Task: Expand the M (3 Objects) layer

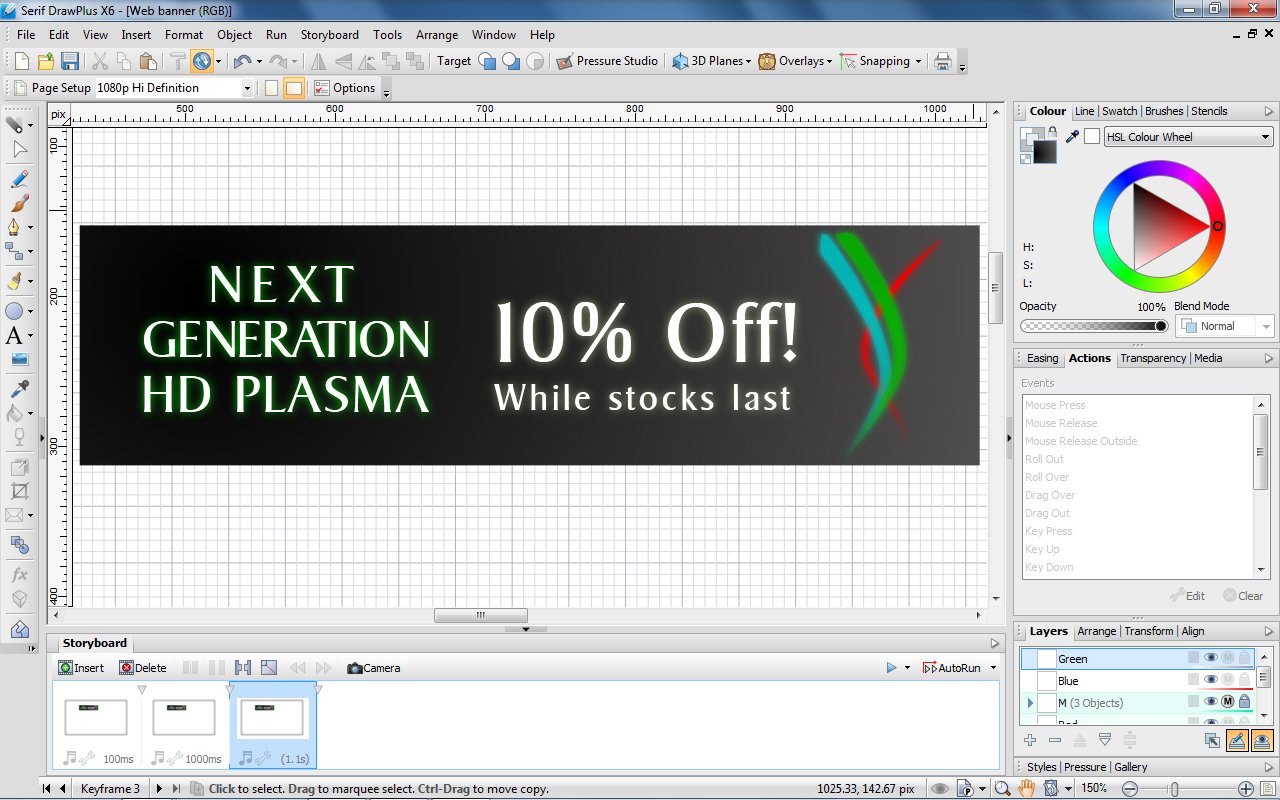Action: click(x=1029, y=702)
